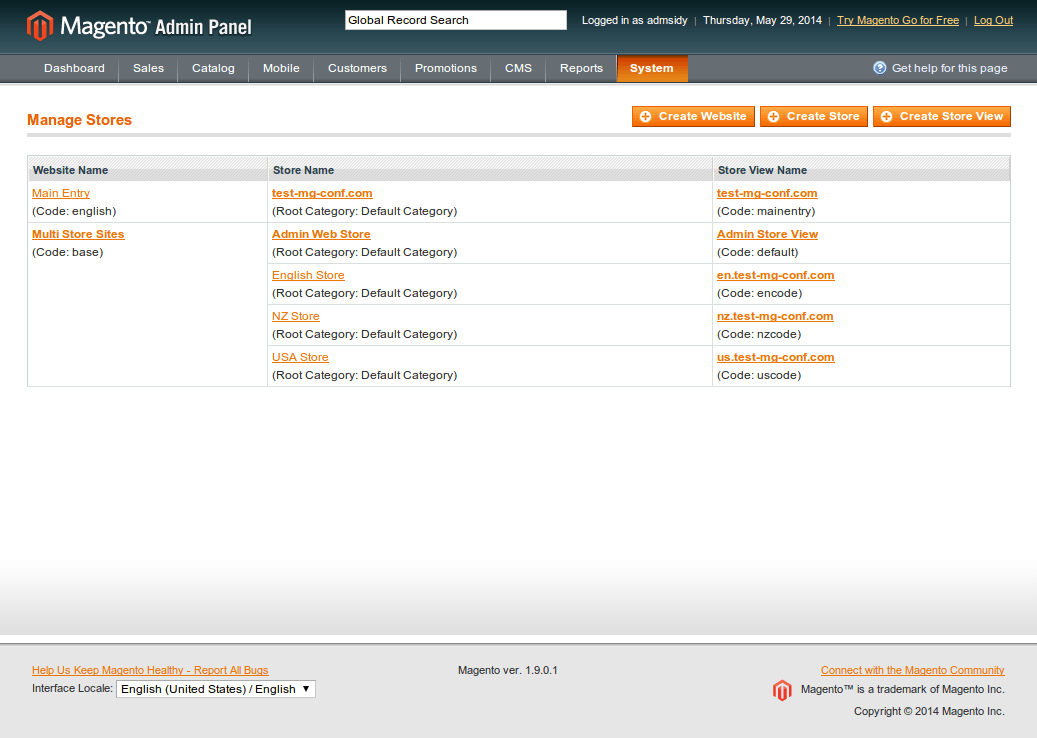
Task: Click Try Magento Go for Free link
Action: (897, 20)
